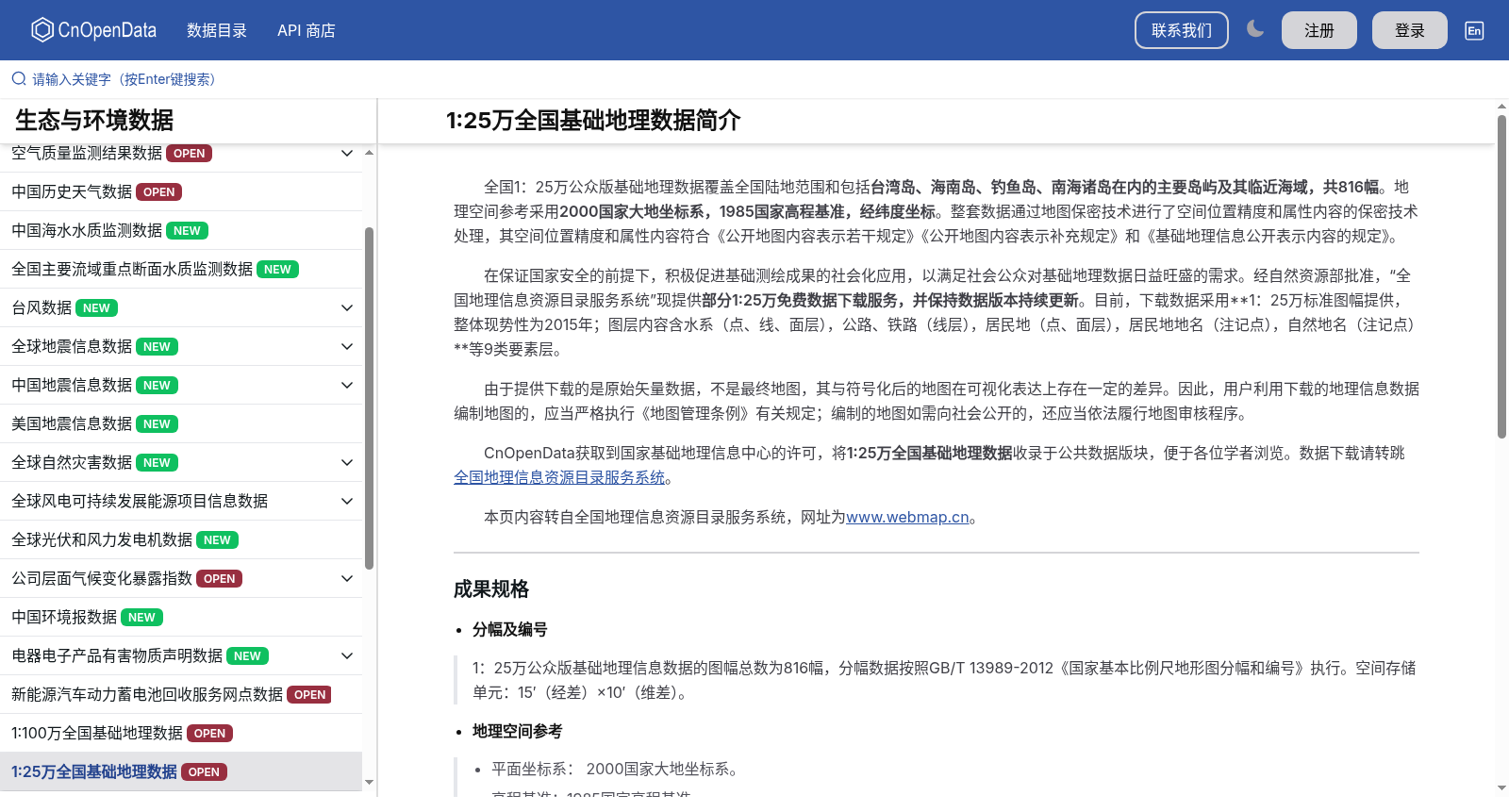Open 中国海水水质监测数据 in the sidebar
Viewport: 1509px width, 812px height.
(87, 230)
